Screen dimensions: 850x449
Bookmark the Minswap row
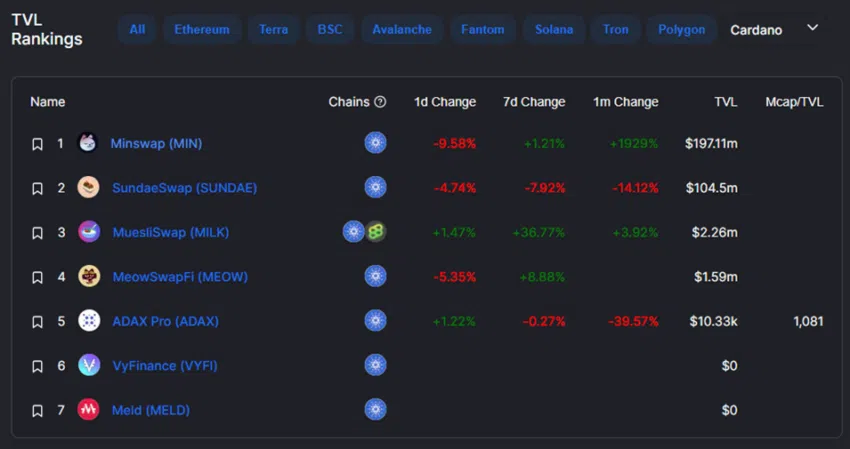coord(37,144)
